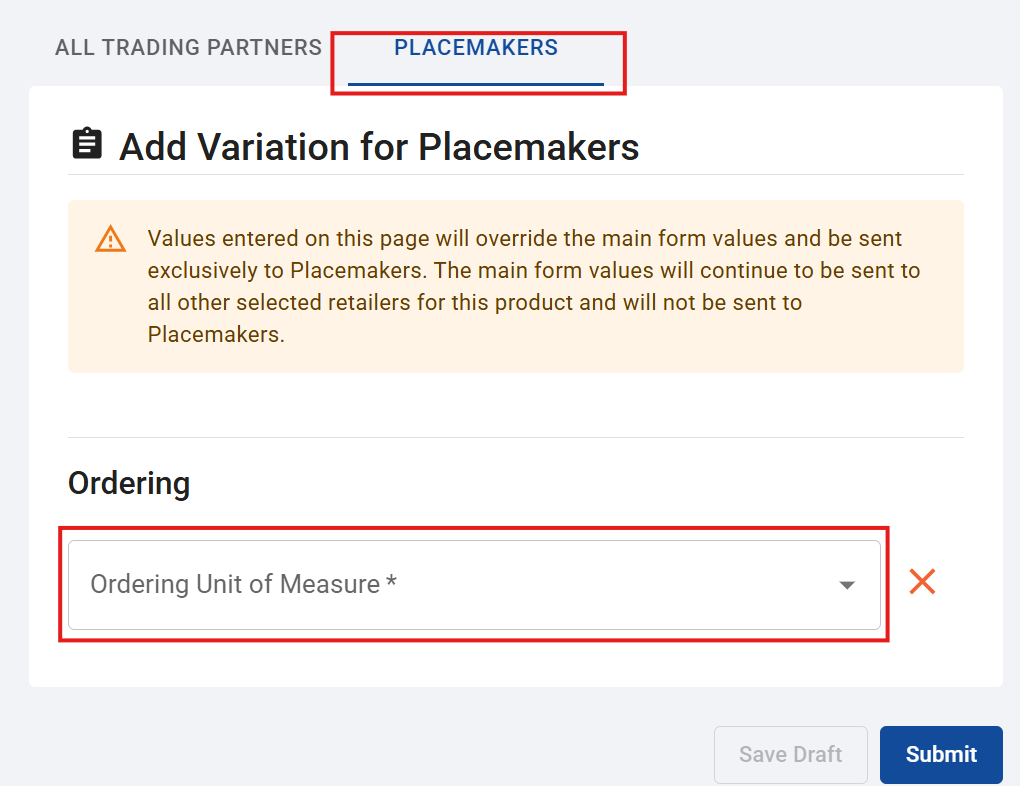Viewport: 1020px width, 786px height.
Task: Expand the Ordering Unit of Measure dropdown arrow
Action: click(x=846, y=585)
